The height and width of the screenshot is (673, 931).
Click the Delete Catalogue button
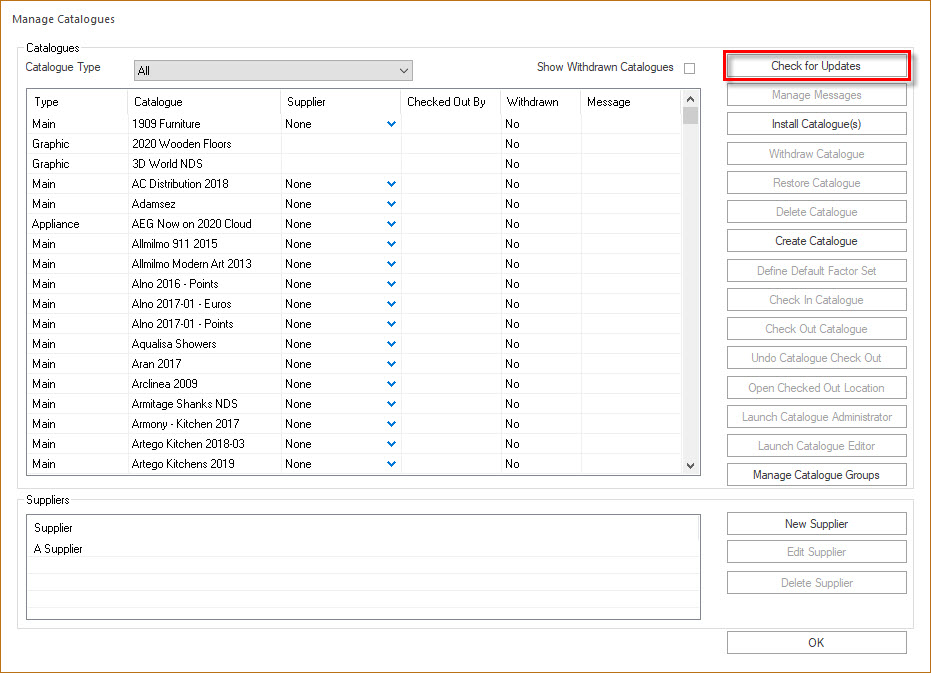(816, 211)
